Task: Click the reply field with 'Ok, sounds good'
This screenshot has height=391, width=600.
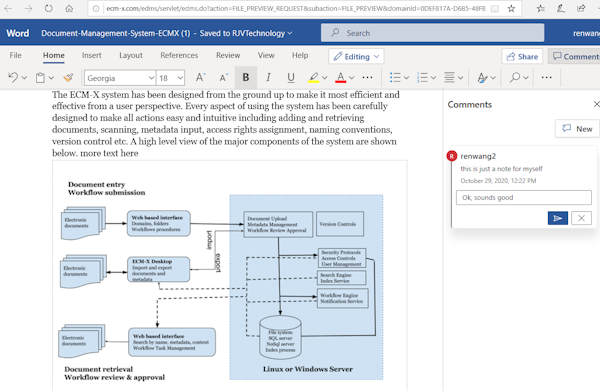Action: click(524, 197)
